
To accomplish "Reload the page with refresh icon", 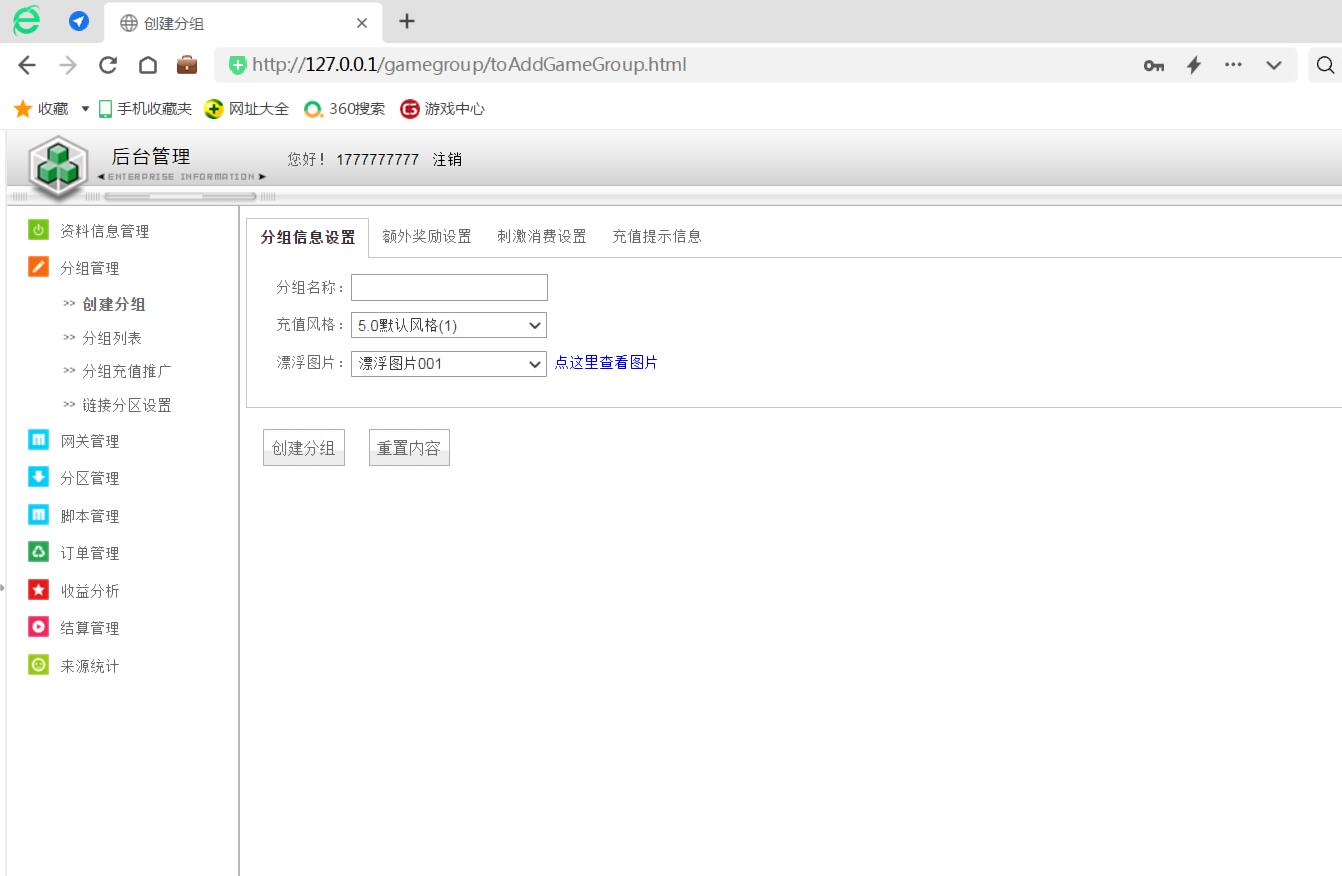I will point(108,65).
